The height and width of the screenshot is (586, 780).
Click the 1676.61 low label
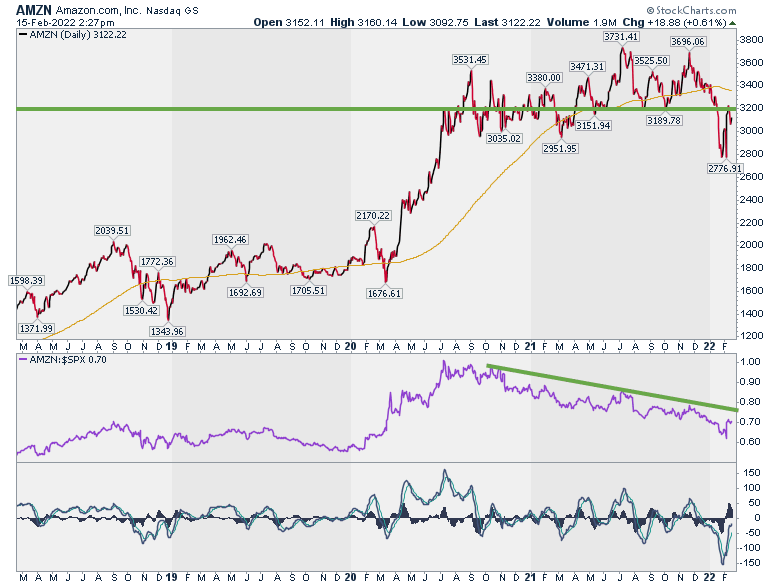384,293
